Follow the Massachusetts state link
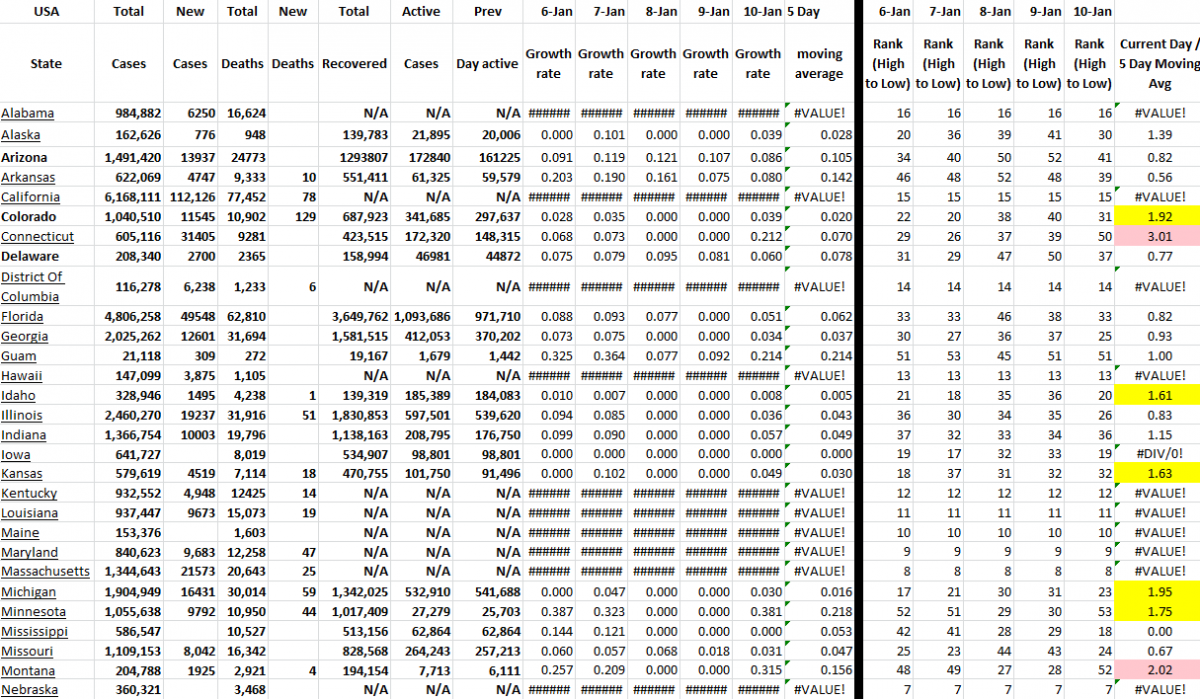1200x699 pixels. (x=45, y=572)
